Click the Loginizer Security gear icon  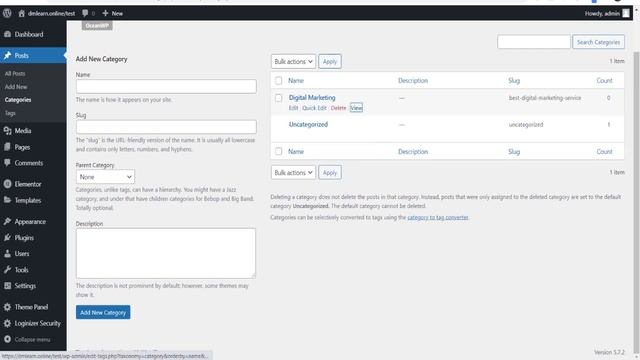(7, 323)
